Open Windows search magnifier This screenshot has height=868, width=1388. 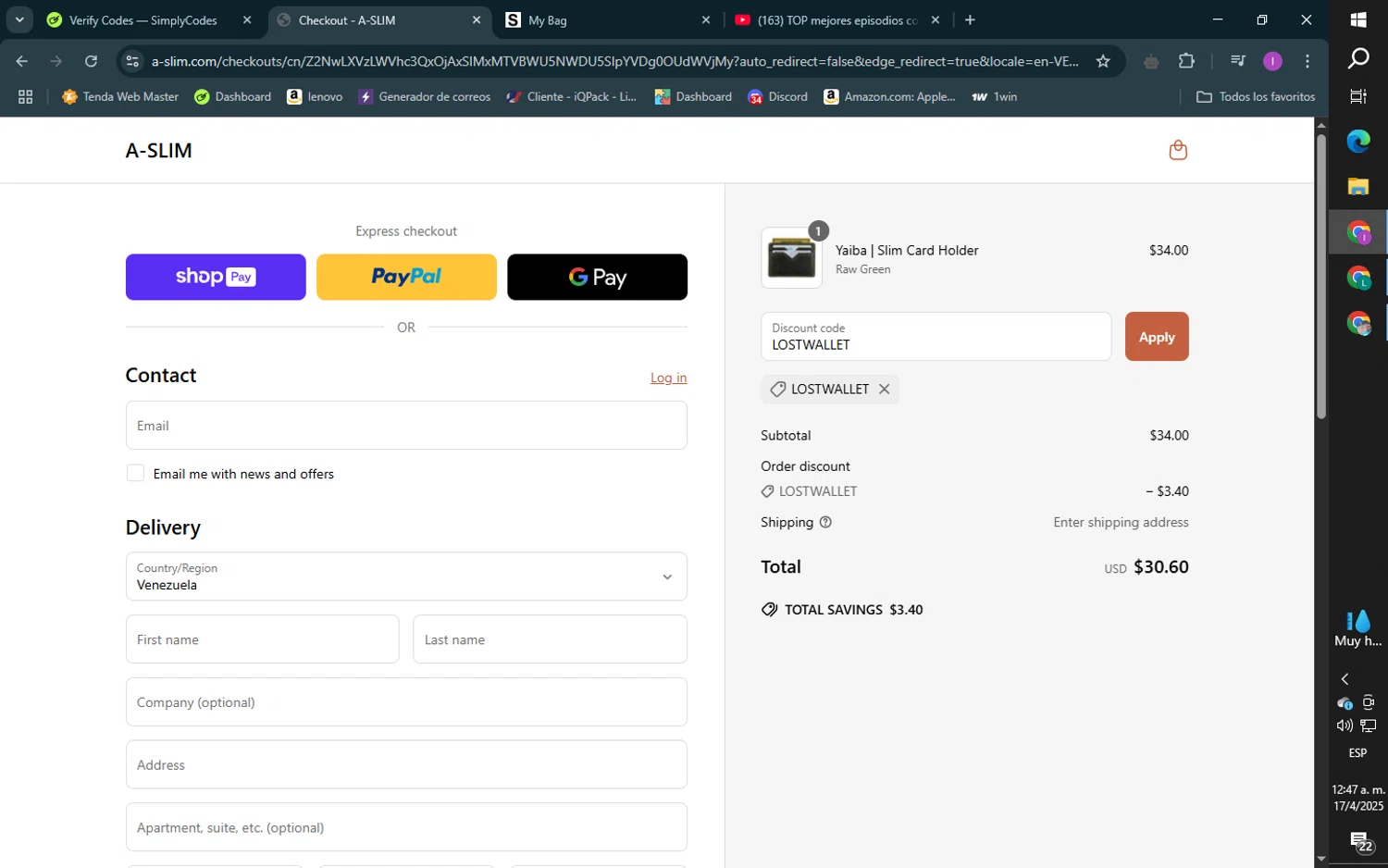point(1358,58)
